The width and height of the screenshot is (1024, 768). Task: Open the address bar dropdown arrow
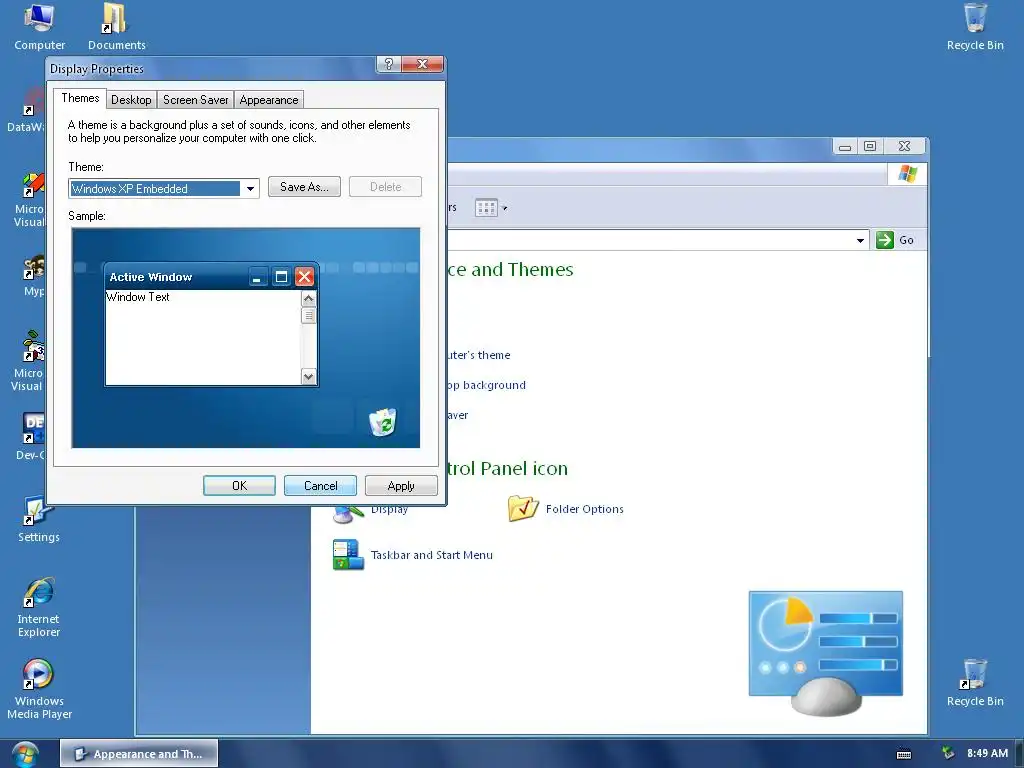coord(860,240)
